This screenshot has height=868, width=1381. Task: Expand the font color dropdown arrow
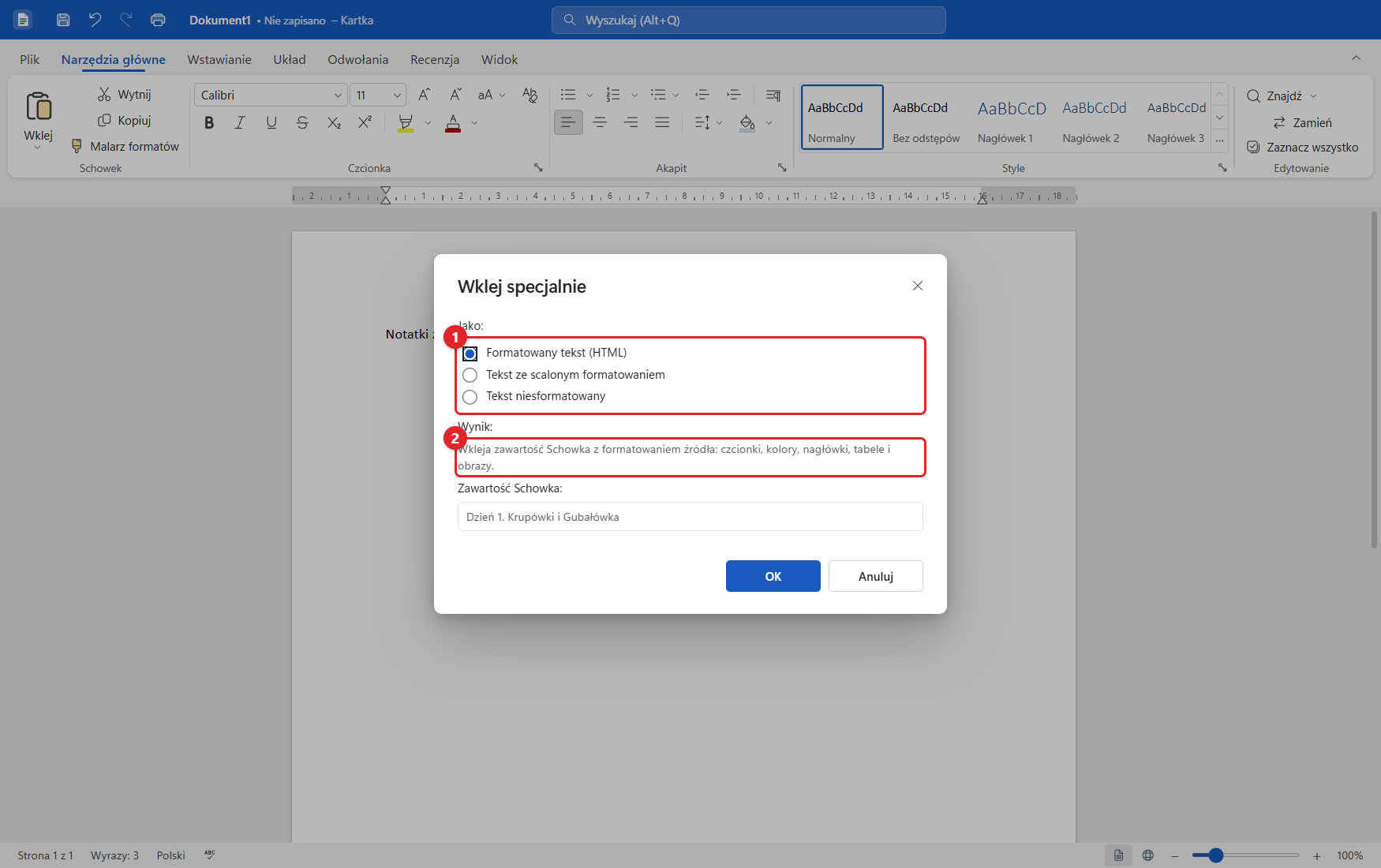tap(474, 123)
